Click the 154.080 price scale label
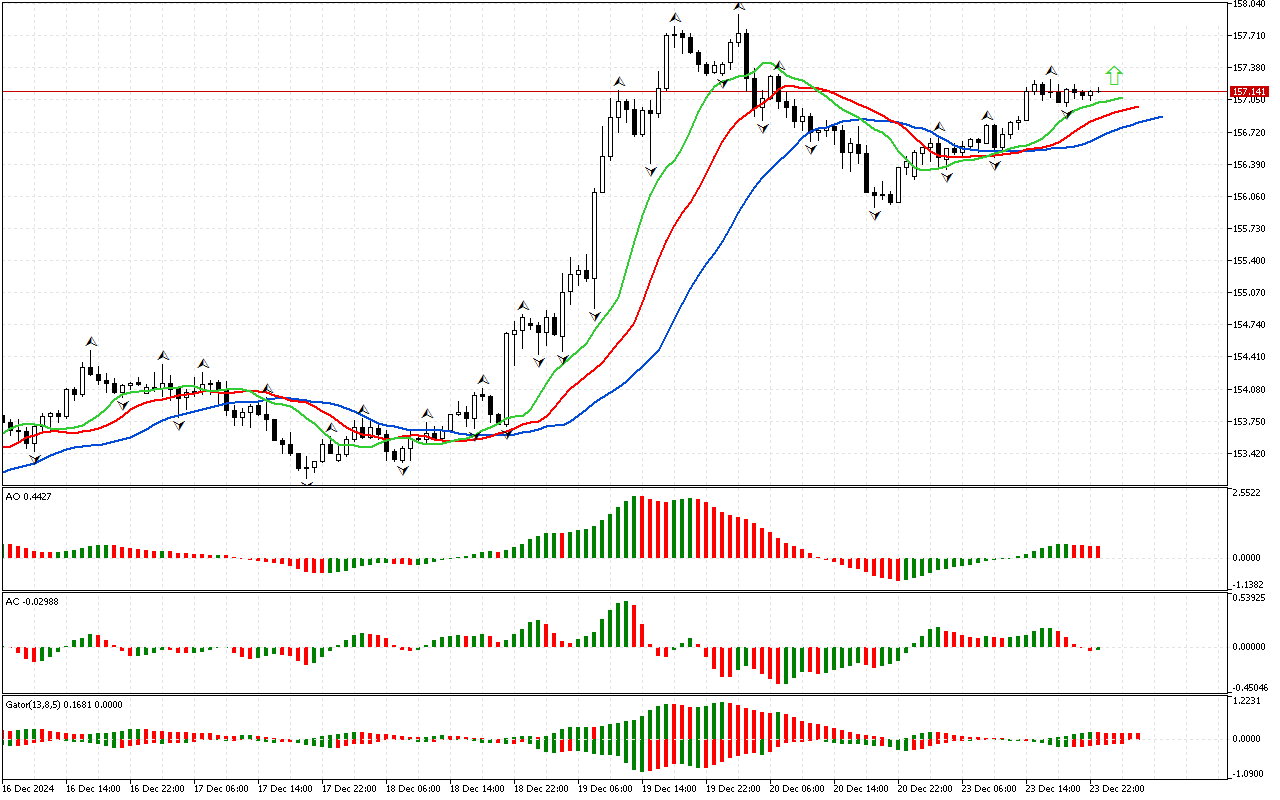1280x800 pixels. tap(1250, 389)
